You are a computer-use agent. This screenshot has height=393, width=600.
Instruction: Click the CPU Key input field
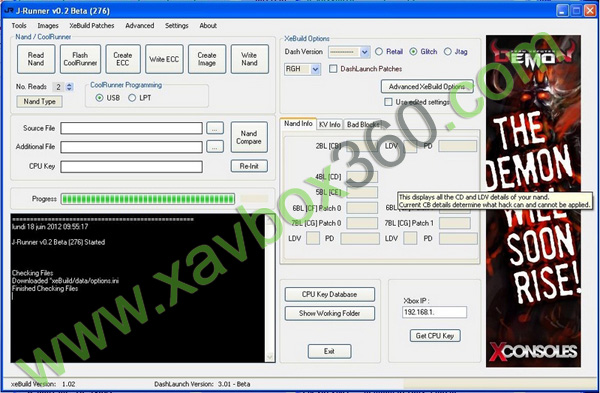click(131, 166)
